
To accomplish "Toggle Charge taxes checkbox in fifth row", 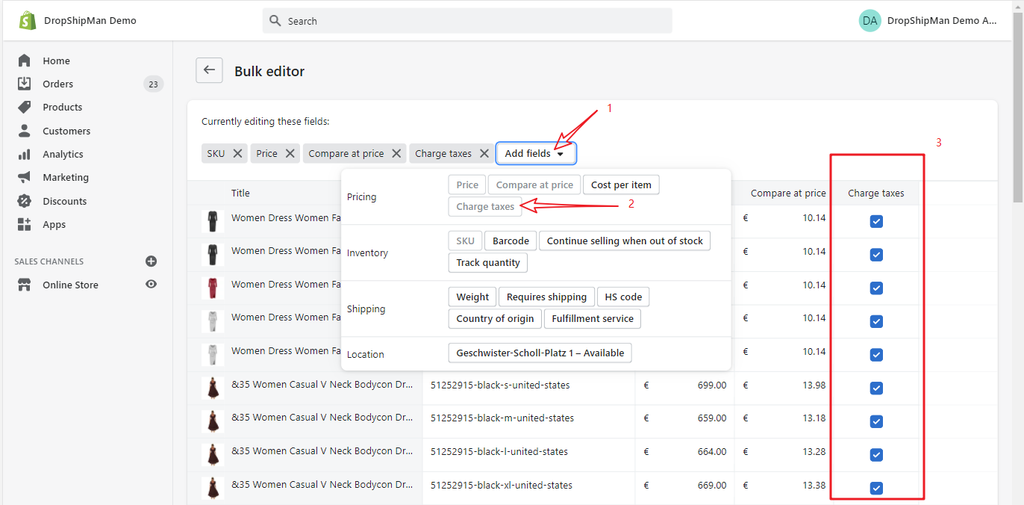I will pos(876,355).
